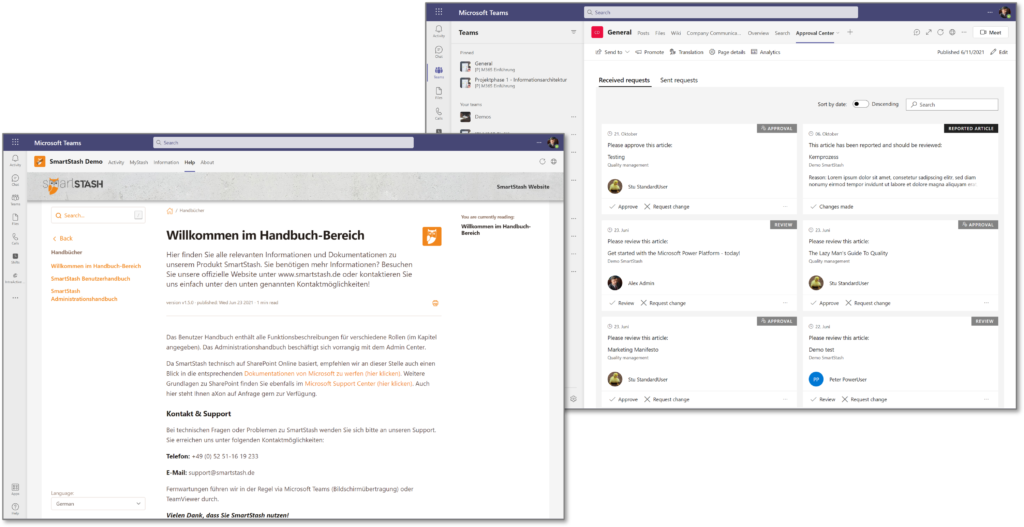Open Calls in the back Teams window

coord(439,114)
